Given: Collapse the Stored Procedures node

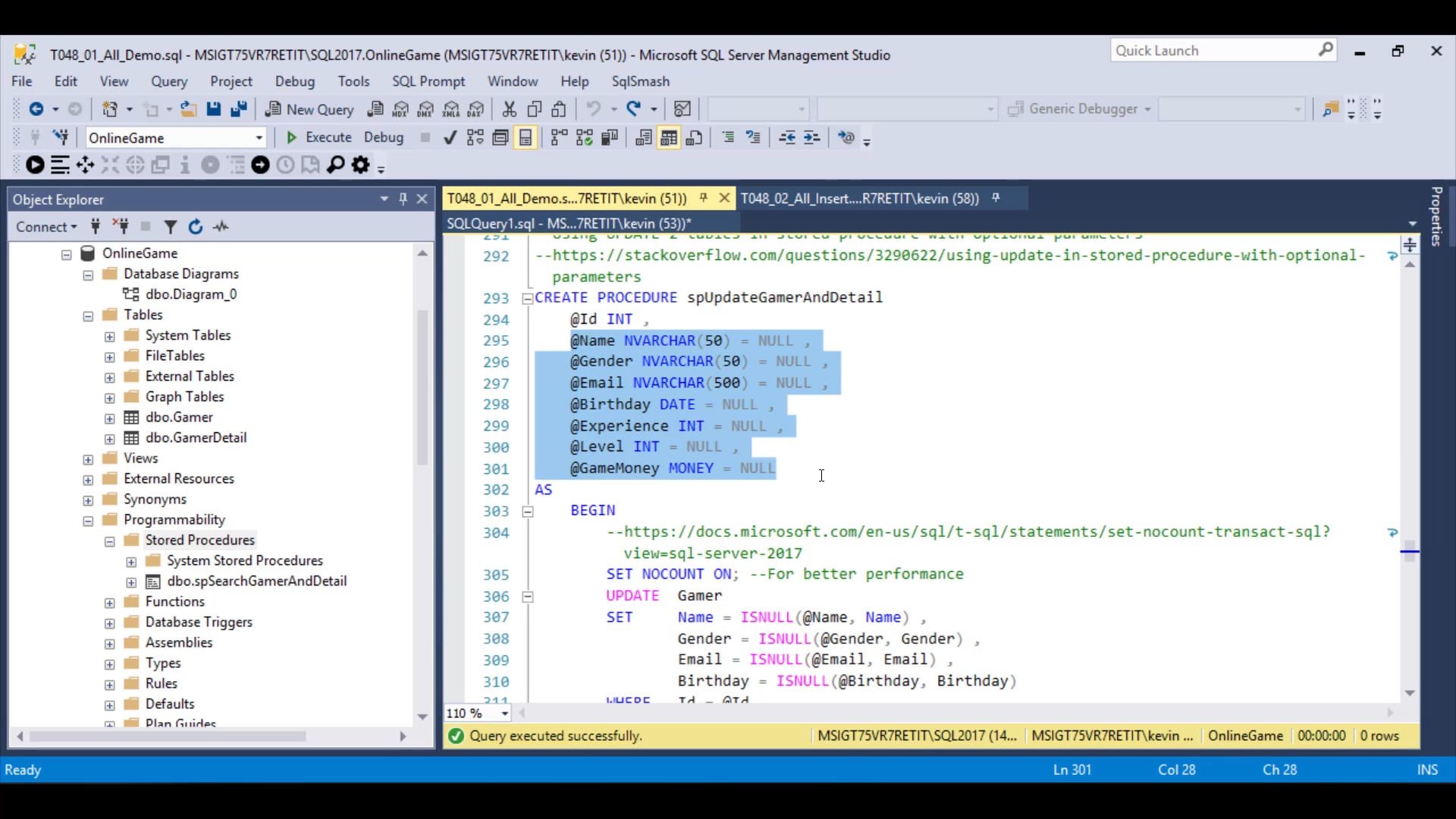Looking at the screenshot, I should click(x=110, y=541).
